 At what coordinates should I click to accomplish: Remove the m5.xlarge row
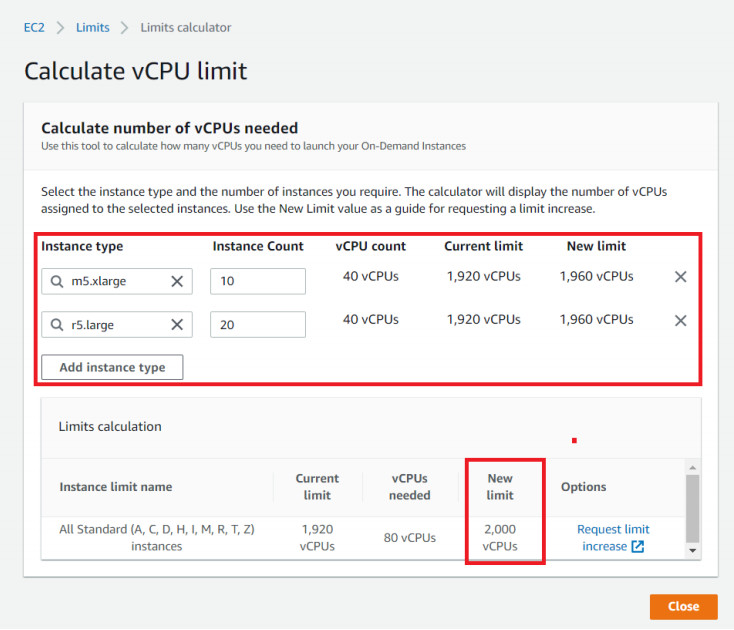click(681, 277)
